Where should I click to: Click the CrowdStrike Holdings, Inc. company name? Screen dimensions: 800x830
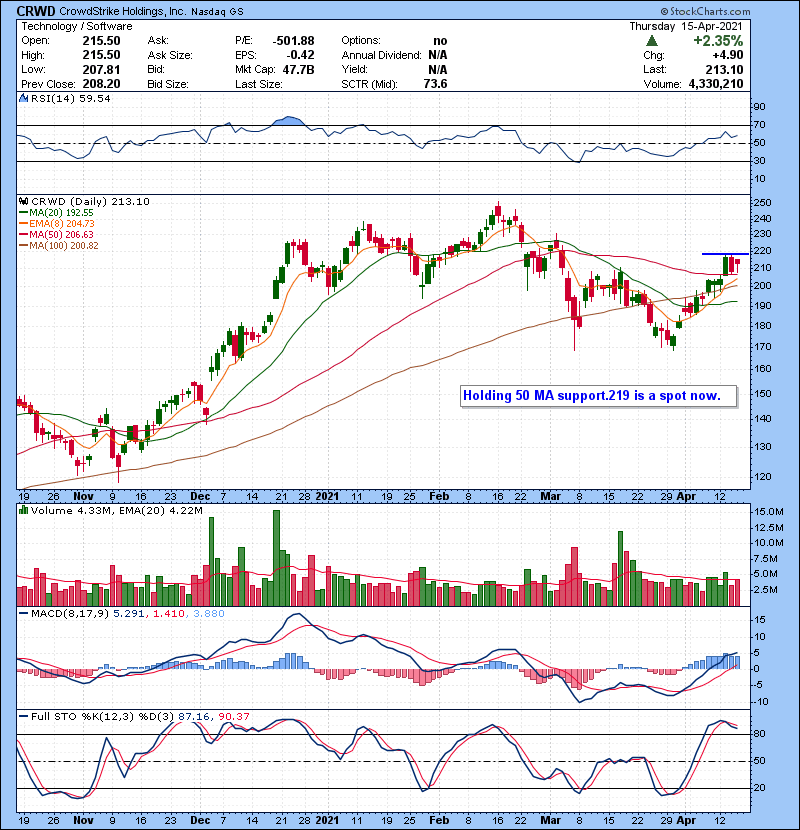click(x=123, y=12)
